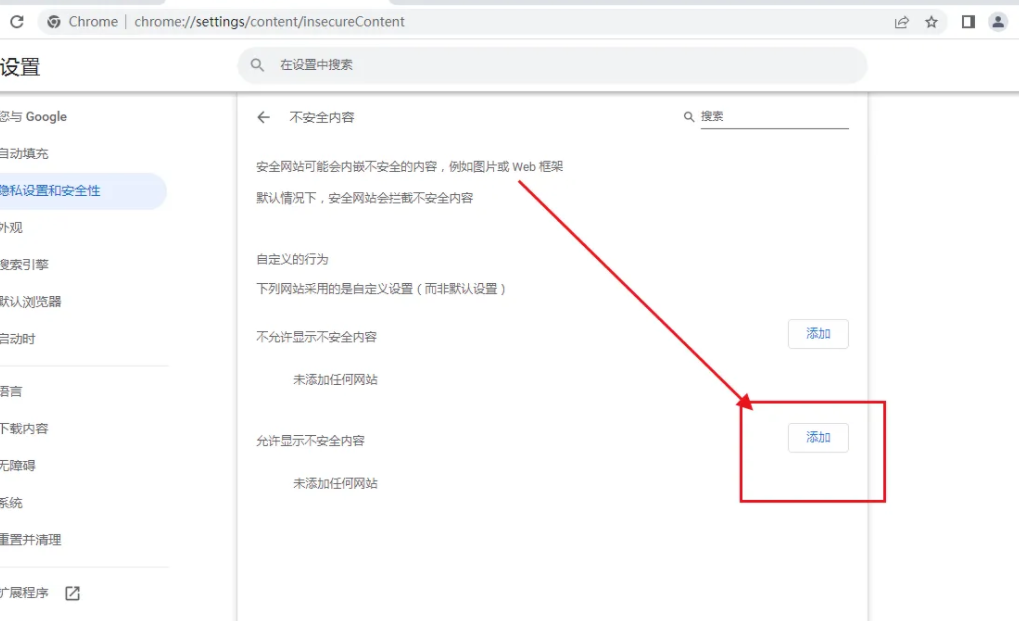Open 您与 Google settings section
This screenshot has width=1019, height=621.
click(34, 117)
